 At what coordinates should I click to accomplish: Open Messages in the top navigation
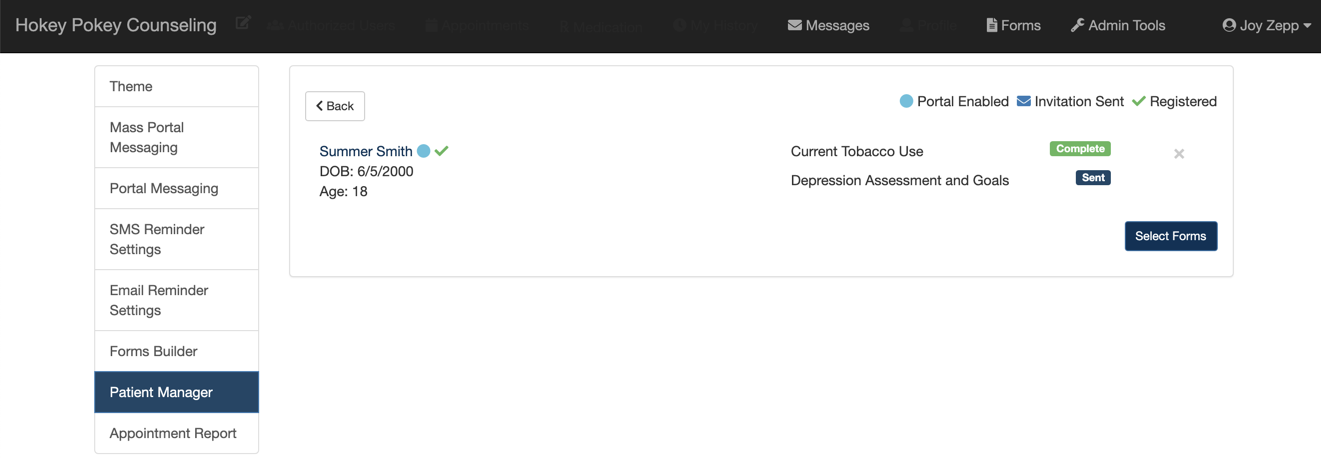pos(828,25)
